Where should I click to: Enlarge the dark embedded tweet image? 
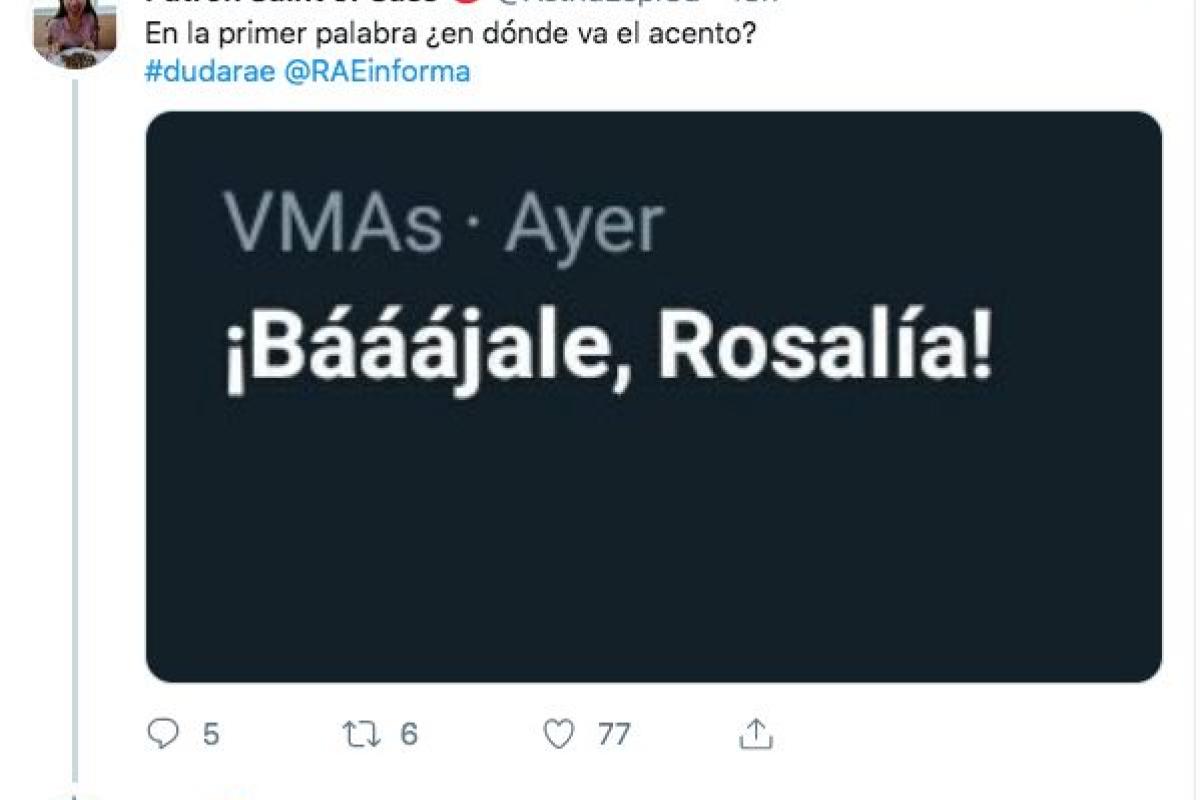[654, 397]
